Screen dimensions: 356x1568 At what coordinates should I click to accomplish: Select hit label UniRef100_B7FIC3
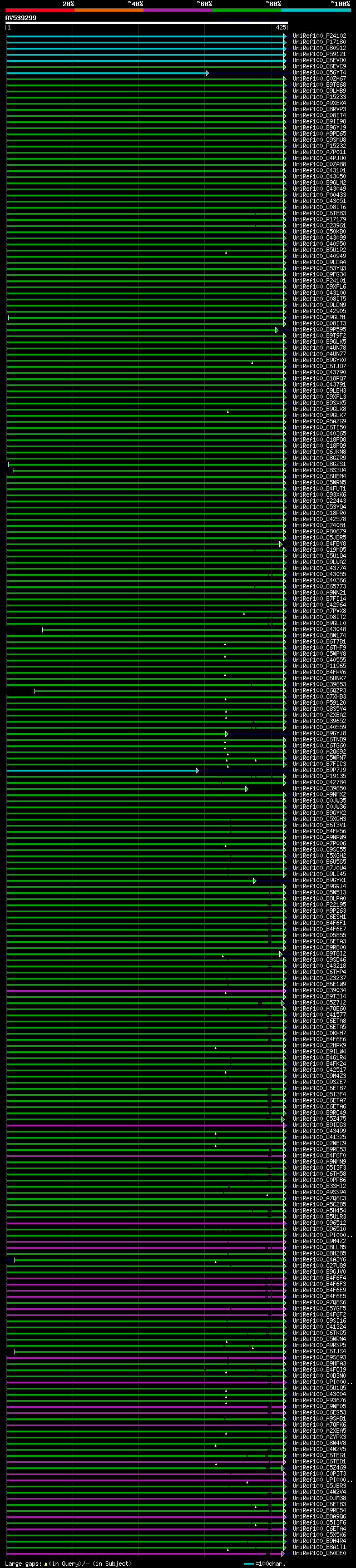[x=319, y=764]
